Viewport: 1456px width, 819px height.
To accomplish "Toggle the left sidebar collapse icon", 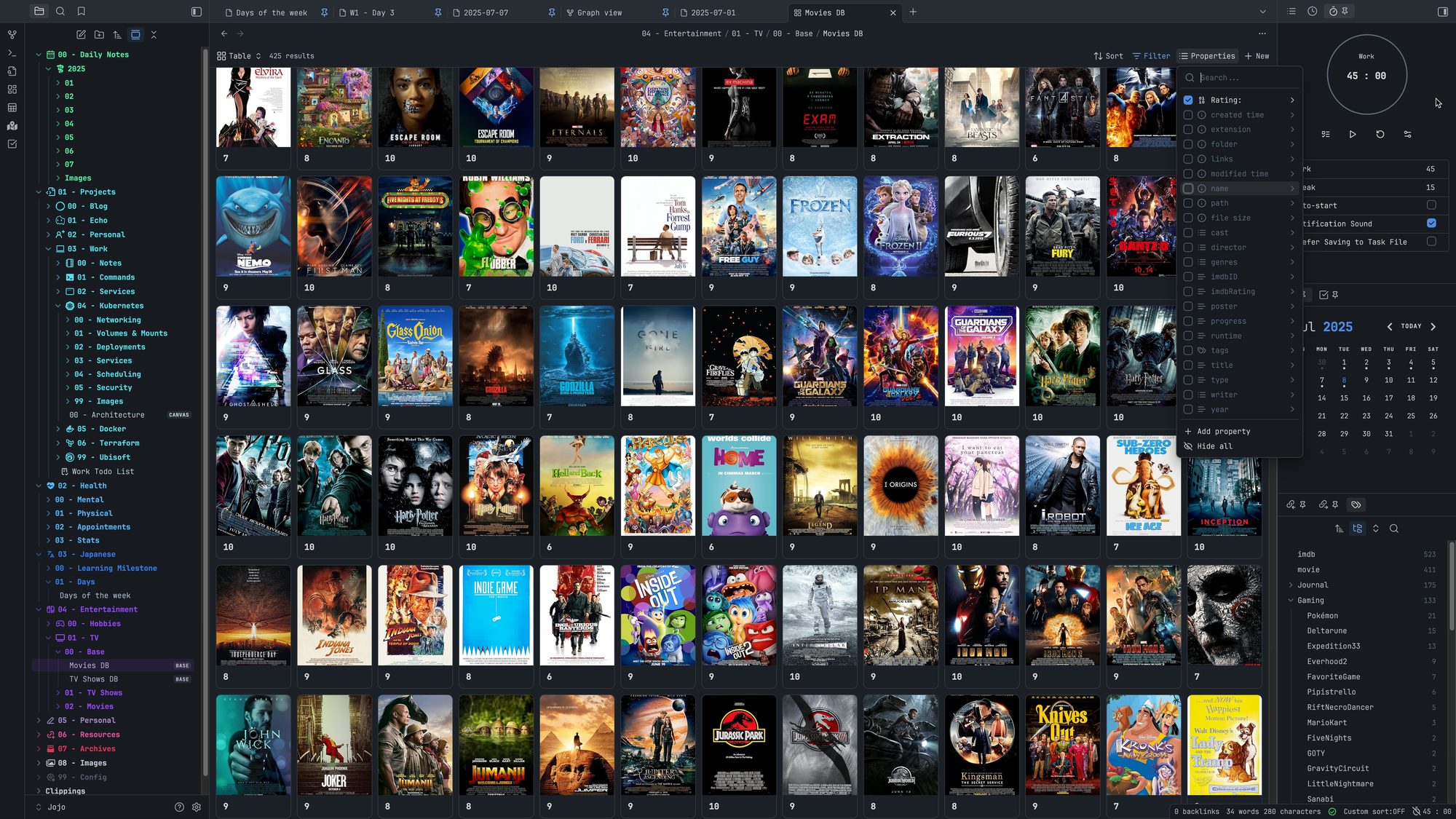I will [197, 12].
